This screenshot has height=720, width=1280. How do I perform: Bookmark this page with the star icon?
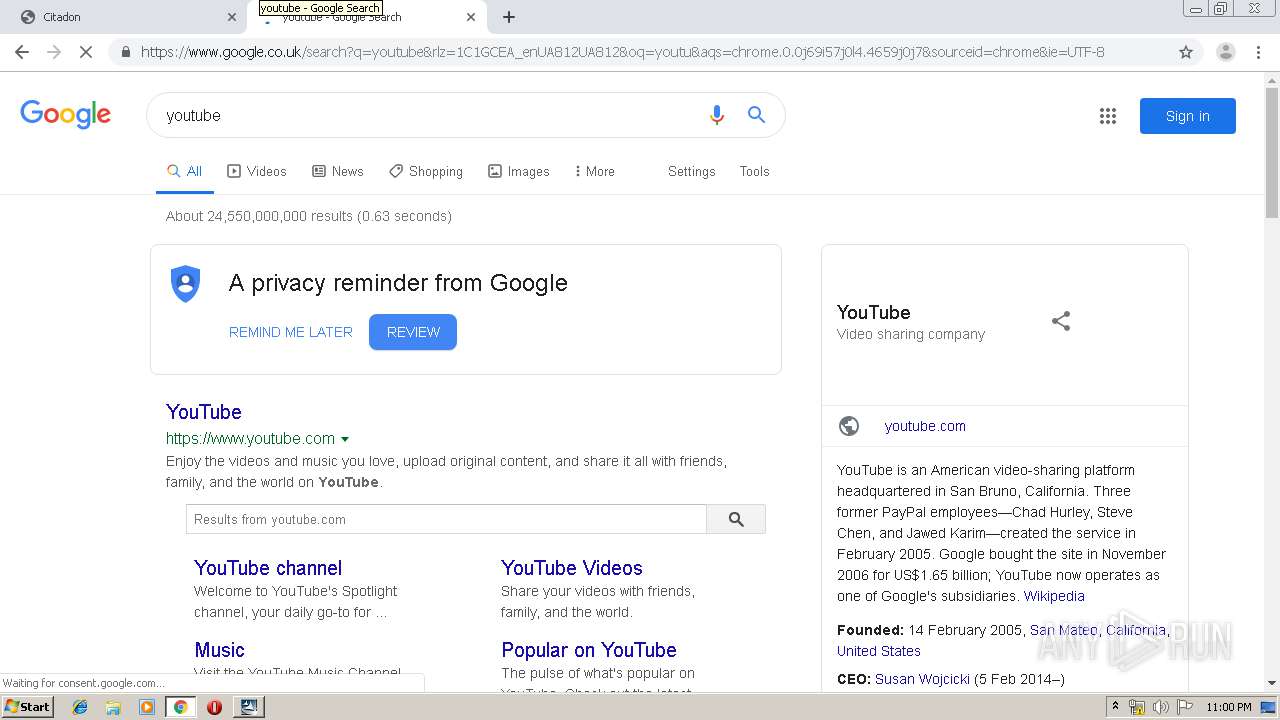click(1186, 52)
